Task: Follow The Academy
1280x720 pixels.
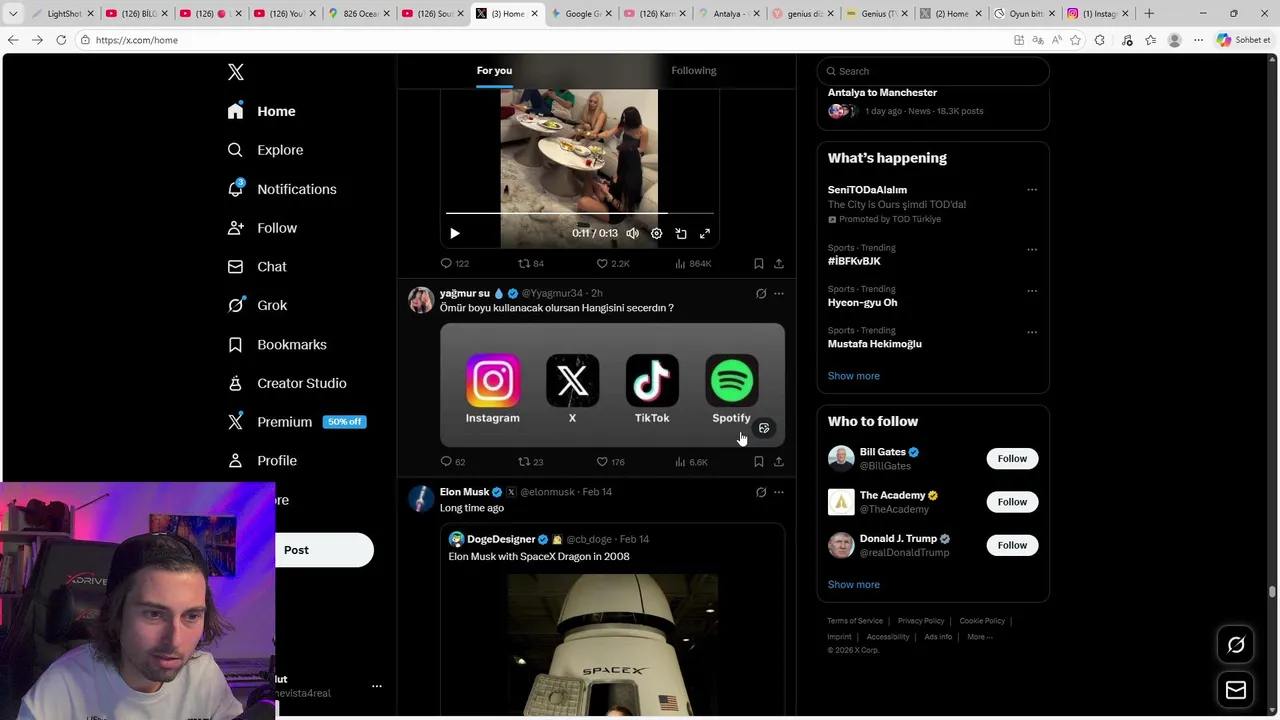Action: point(1012,502)
